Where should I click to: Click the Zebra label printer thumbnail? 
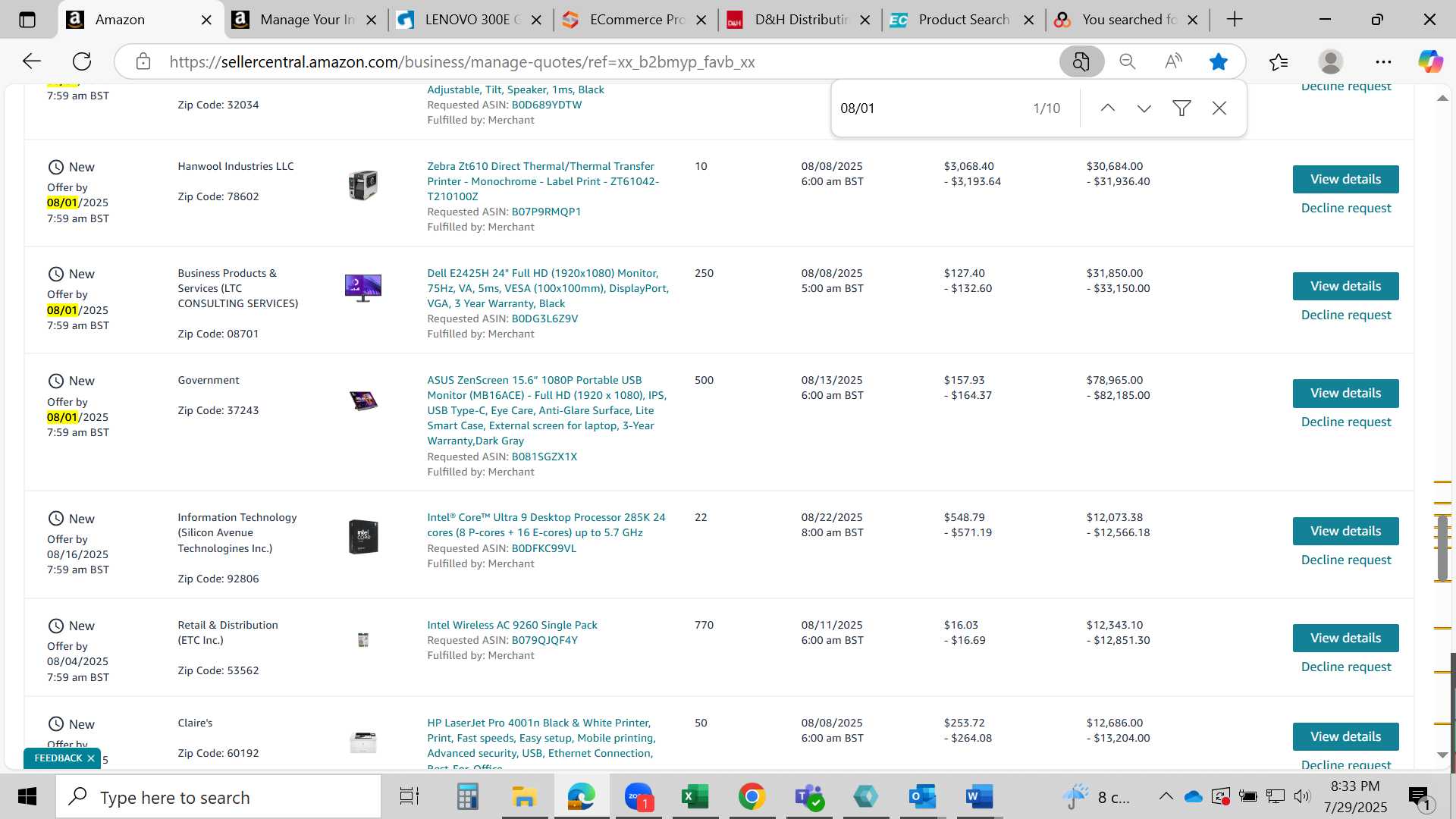(x=363, y=185)
